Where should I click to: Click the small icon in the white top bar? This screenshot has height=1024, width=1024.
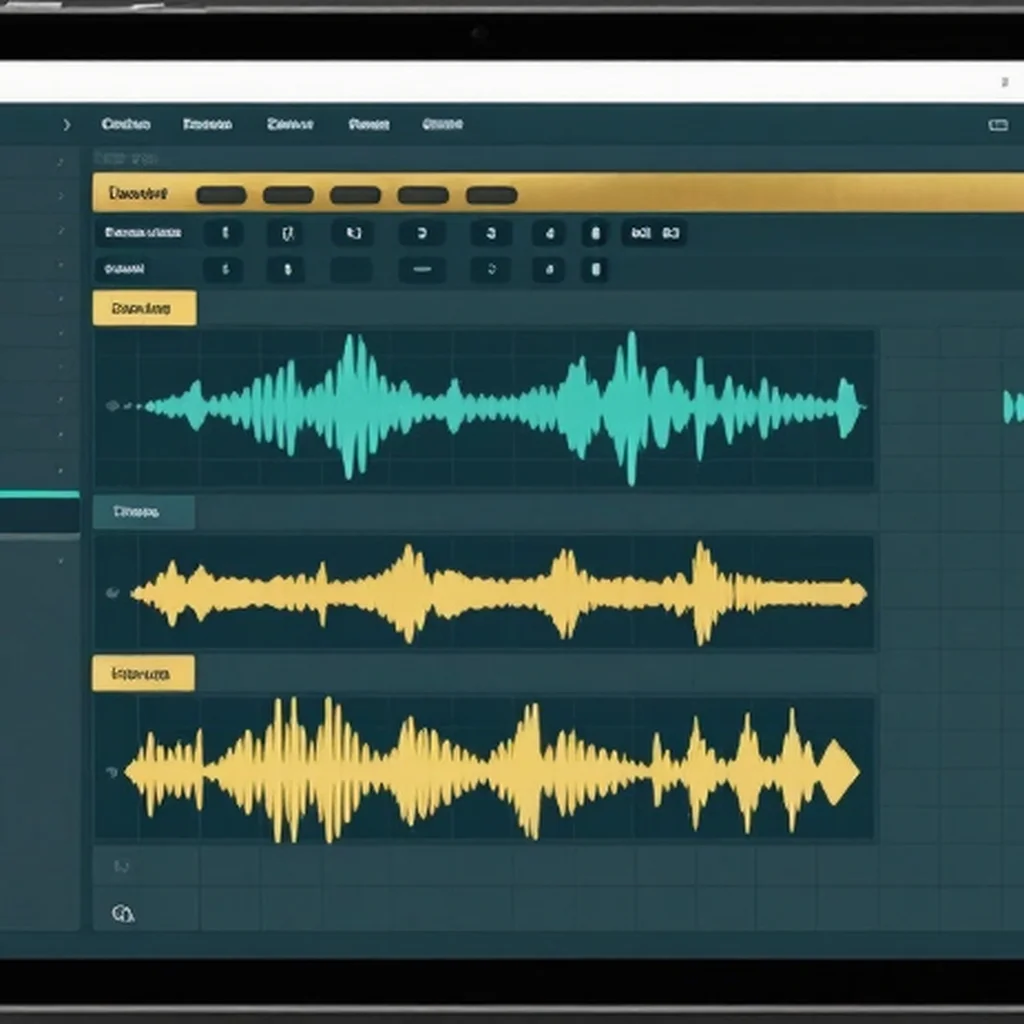(1004, 82)
